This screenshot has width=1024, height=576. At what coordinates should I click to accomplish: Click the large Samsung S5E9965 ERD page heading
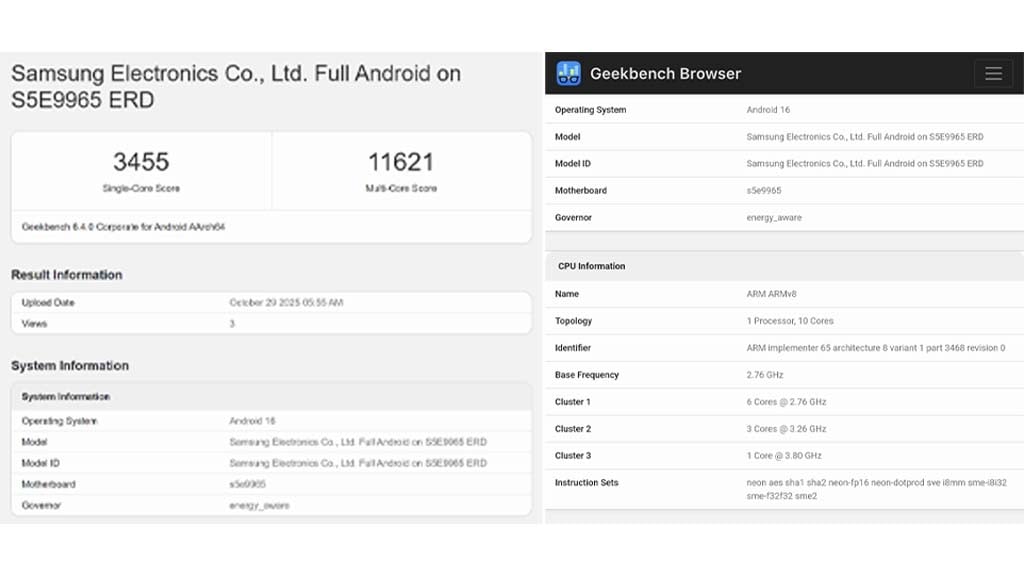click(236, 87)
